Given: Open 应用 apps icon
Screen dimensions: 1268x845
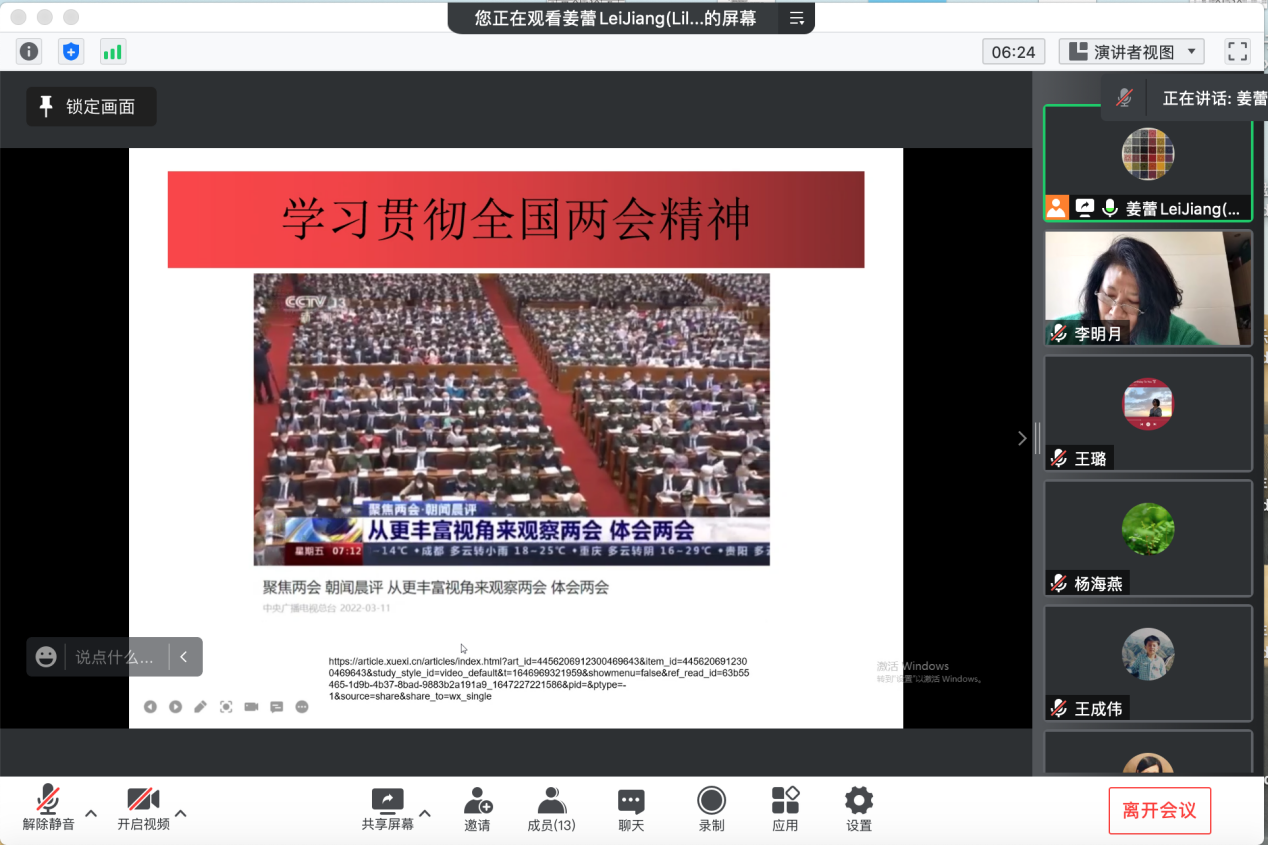Looking at the screenshot, I should (x=785, y=809).
